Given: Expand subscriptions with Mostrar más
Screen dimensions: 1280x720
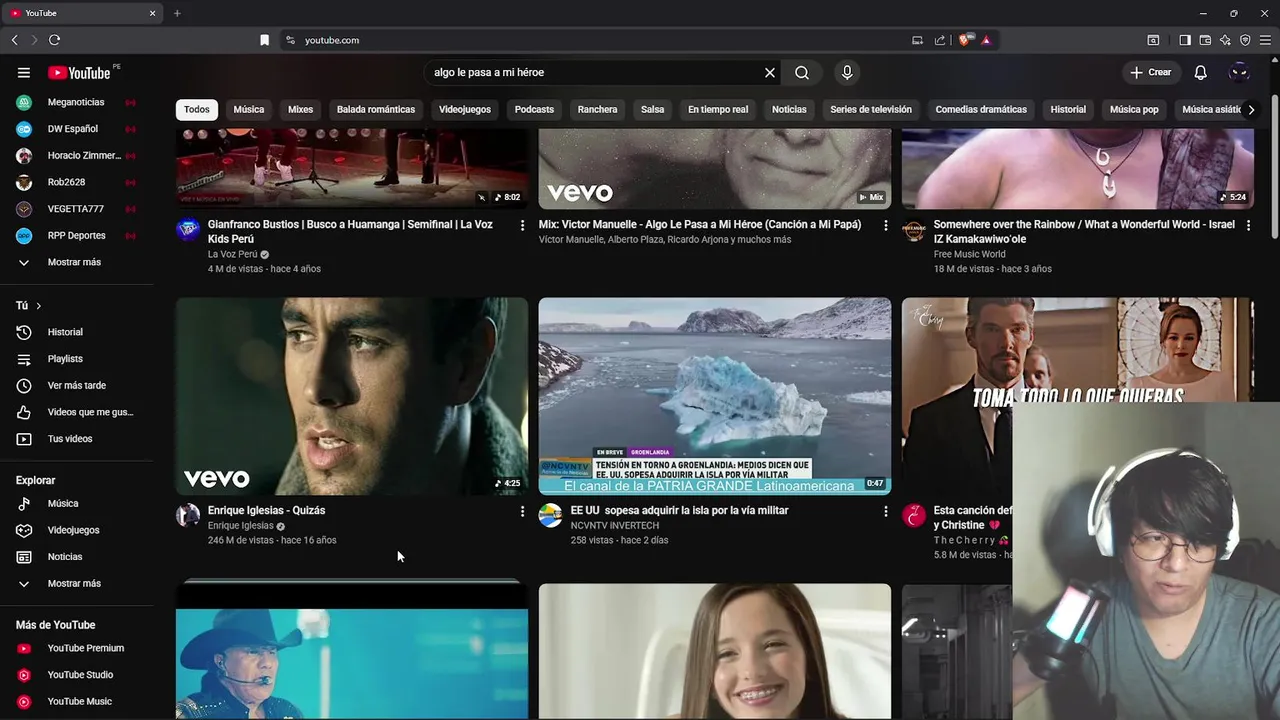Looking at the screenshot, I should (76, 262).
